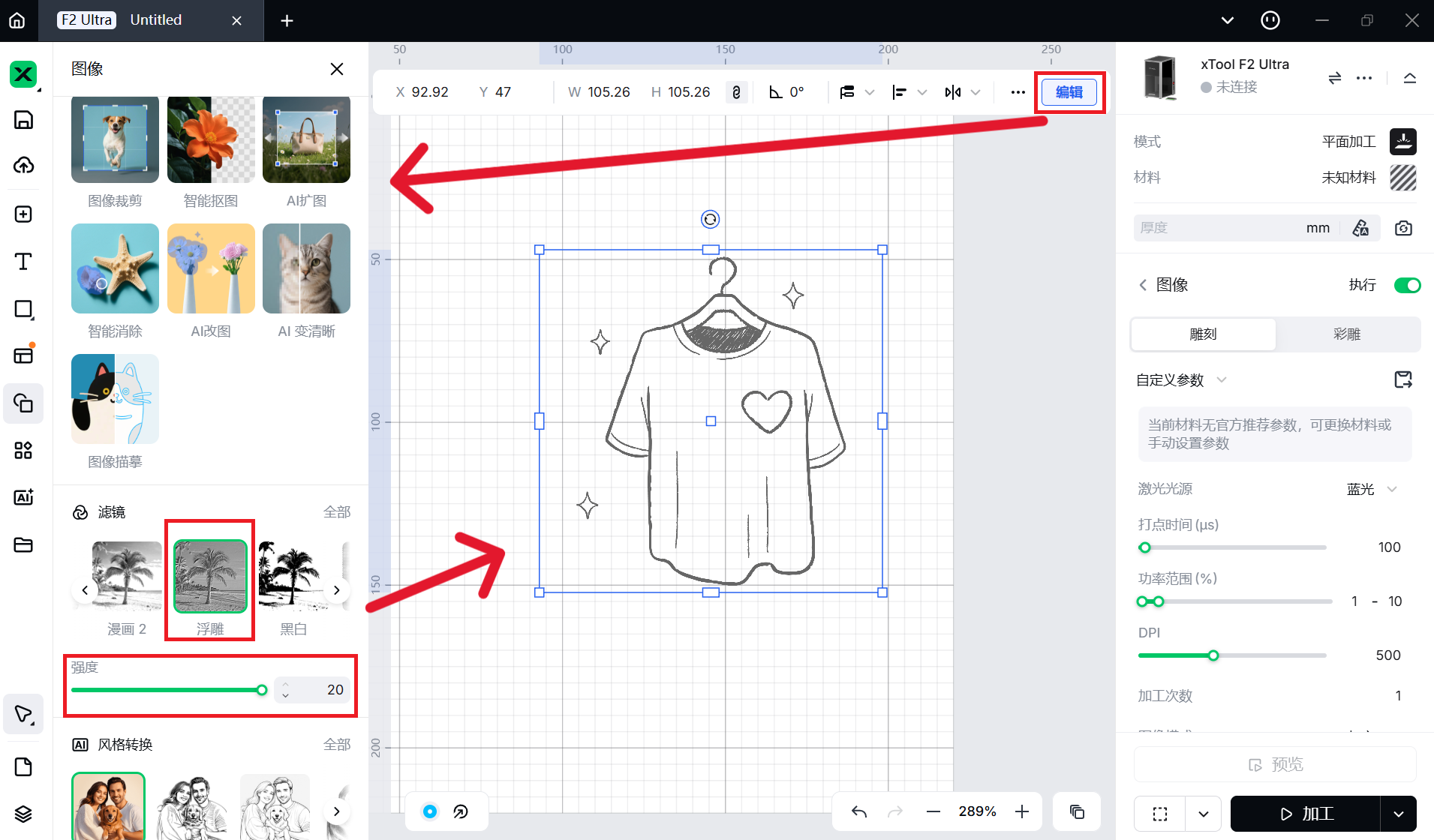Click the 编辑 button
This screenshot has width=1434, height=840.
pos(1069,92)
